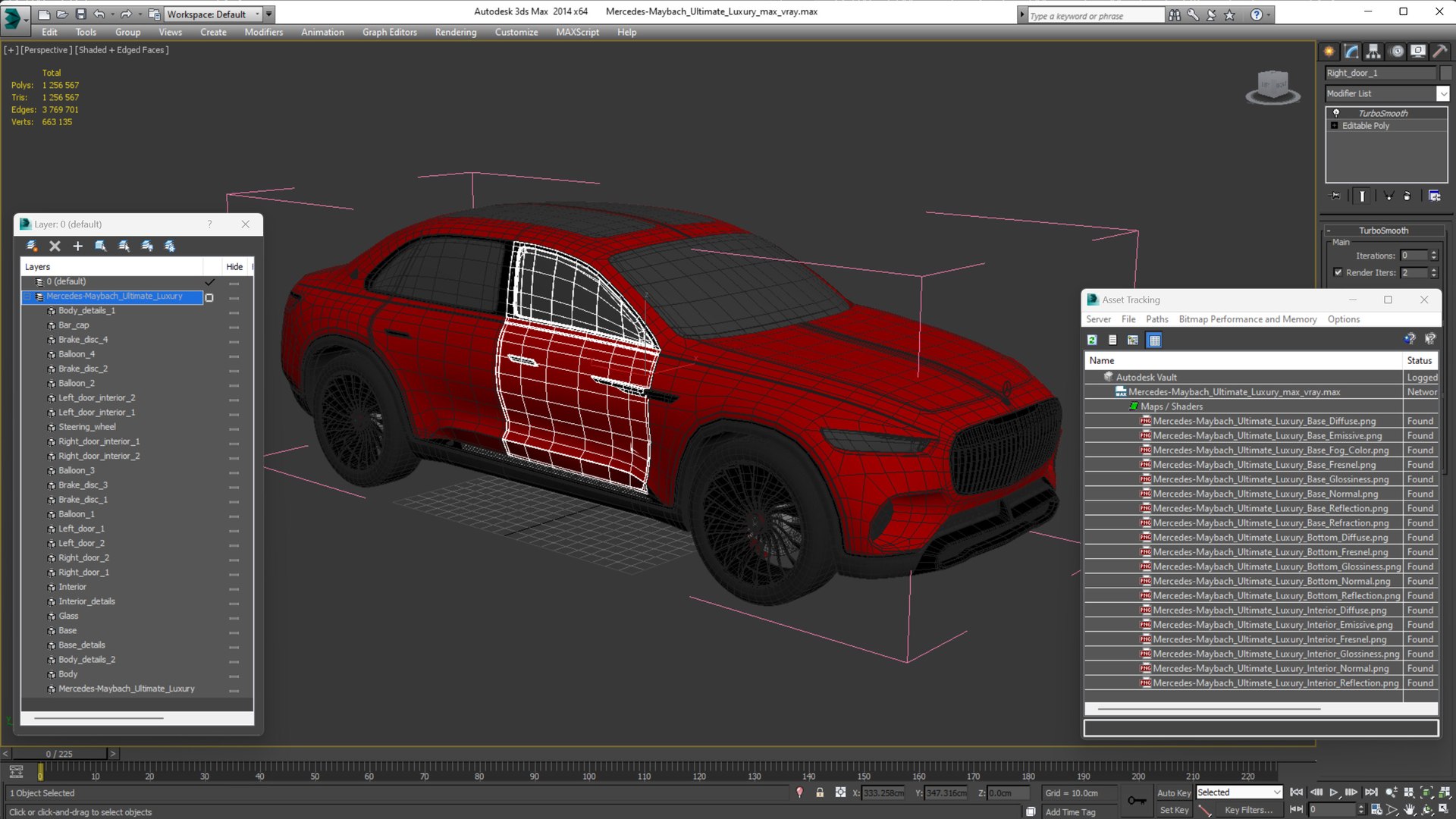The height and width of the screenshot is (819, 1456).
Task: Open the Create command panel tab
Action: click(1329, 52)
